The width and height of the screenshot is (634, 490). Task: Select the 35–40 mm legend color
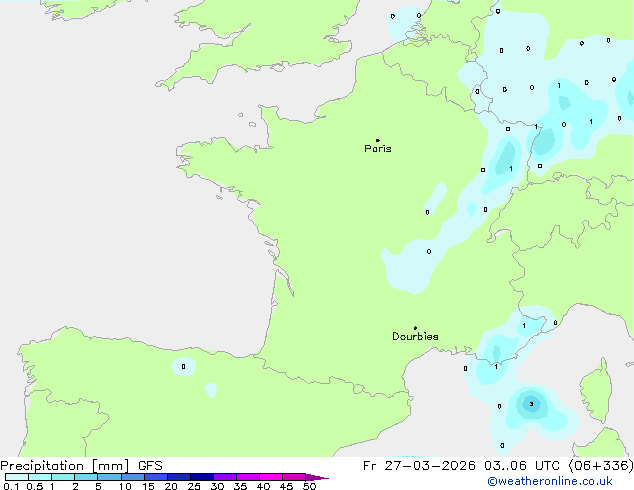pos(248,477)
